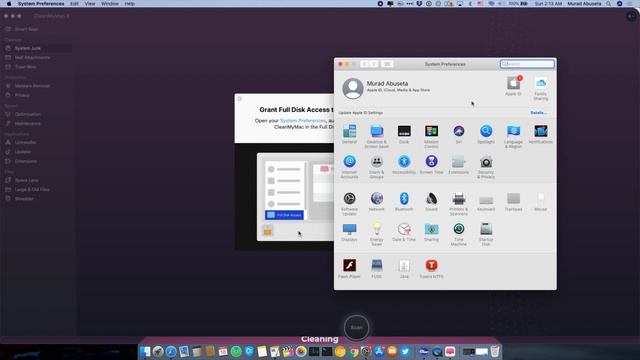Open the General preferences pane
640x360 pixels.
(349, 134)
